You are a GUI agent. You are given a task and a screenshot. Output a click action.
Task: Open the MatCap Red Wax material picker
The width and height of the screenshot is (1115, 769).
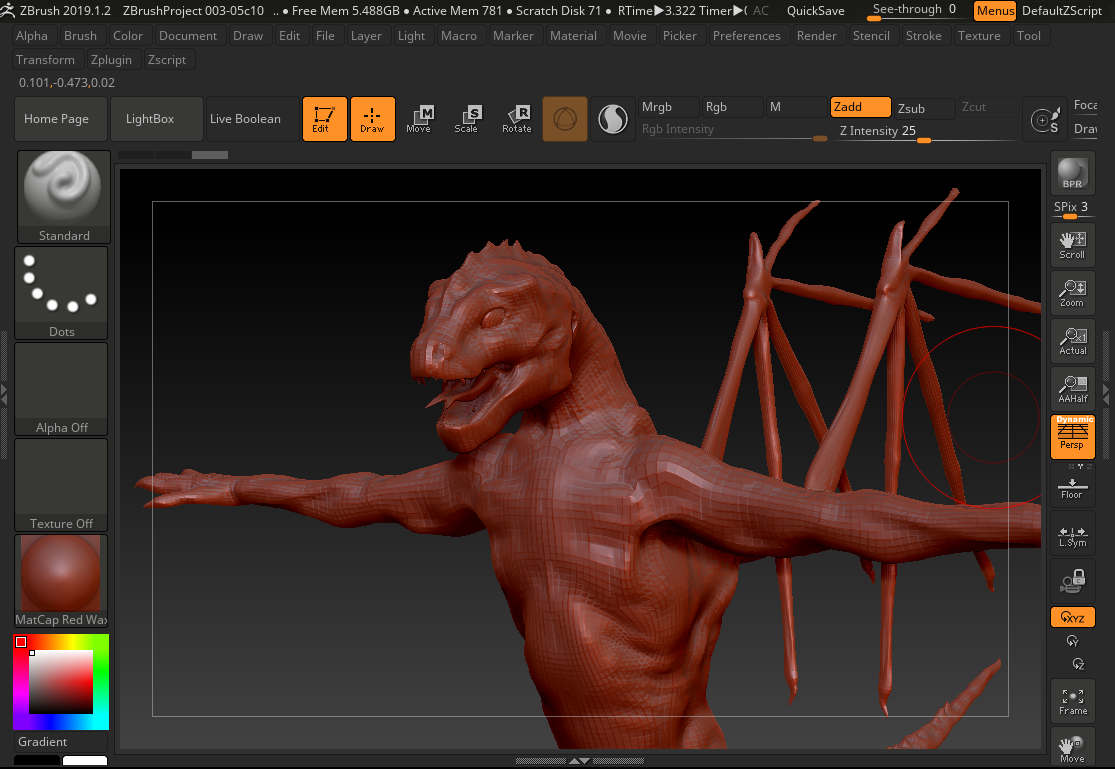click(62, 580)
